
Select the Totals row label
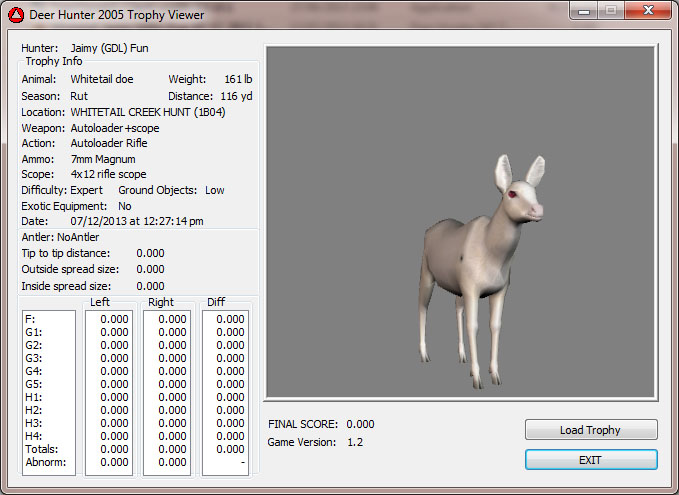point(39,449)
